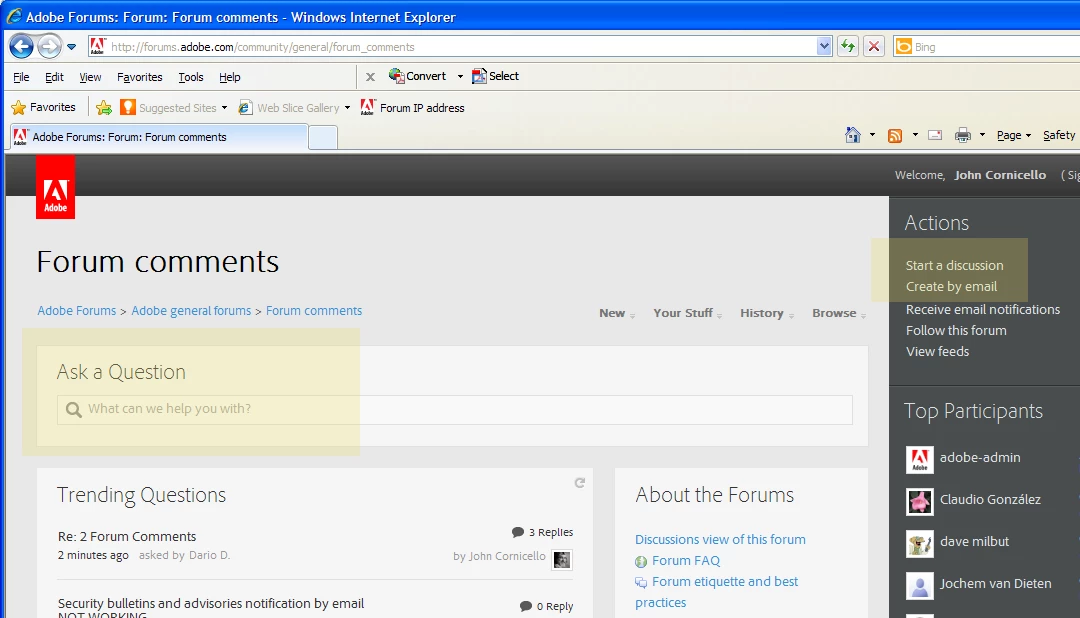Go to Adobe general forums breadcrumb

point(191,311)
